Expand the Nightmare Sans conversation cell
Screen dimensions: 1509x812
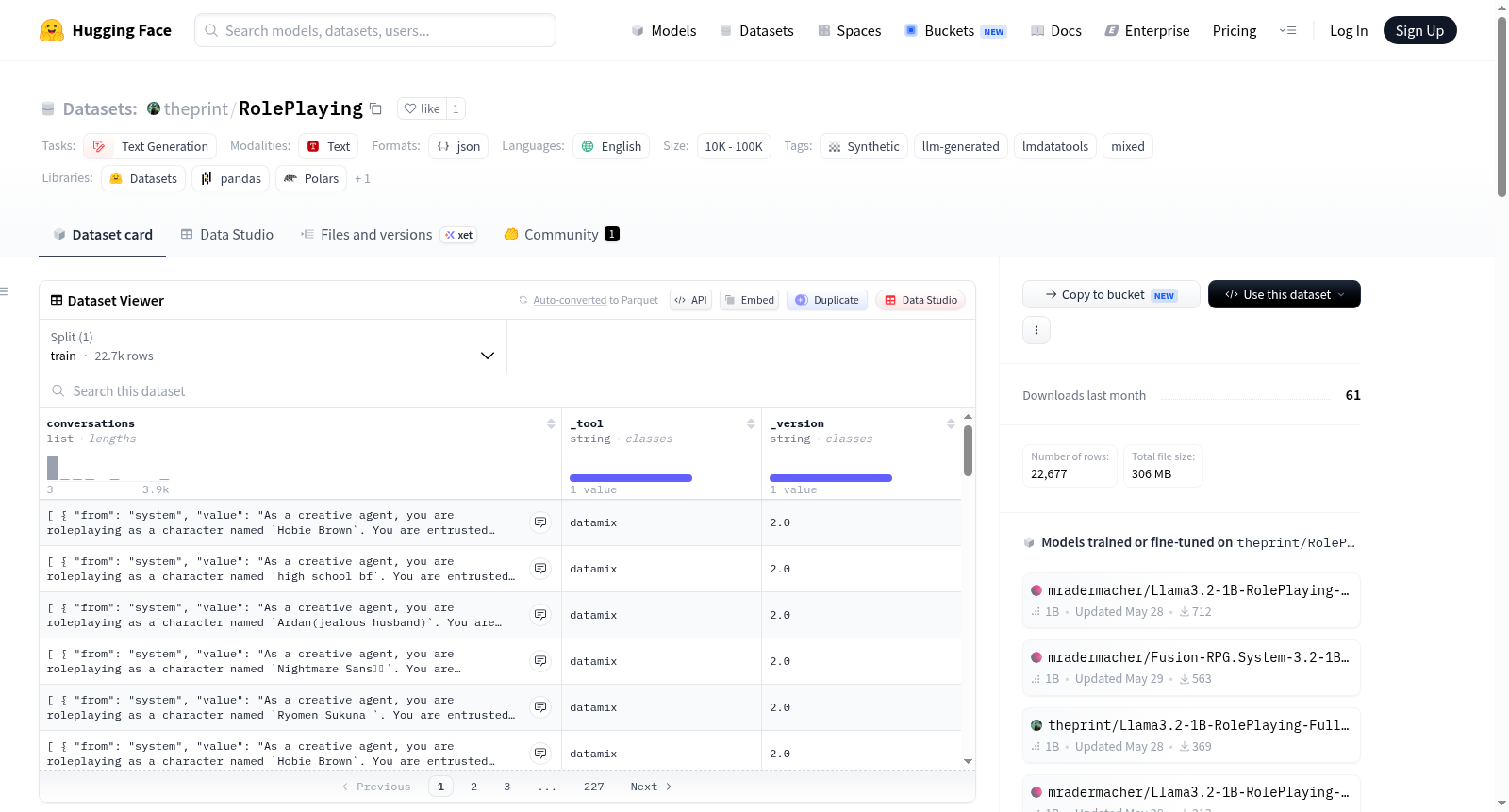[x=540, y=661]
